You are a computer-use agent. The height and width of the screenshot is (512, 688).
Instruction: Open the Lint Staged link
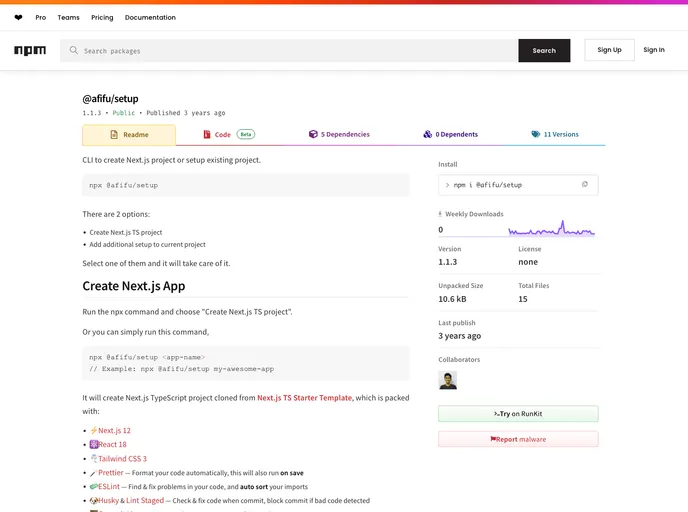145,501
